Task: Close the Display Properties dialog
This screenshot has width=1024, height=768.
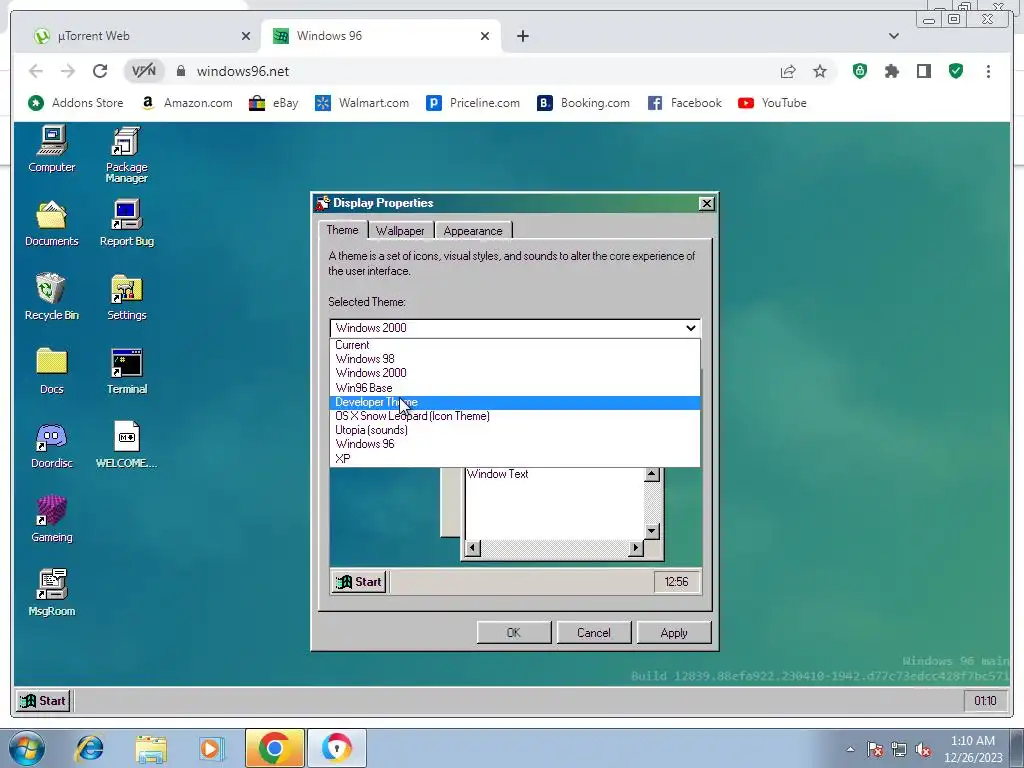Action: (706, 204)
